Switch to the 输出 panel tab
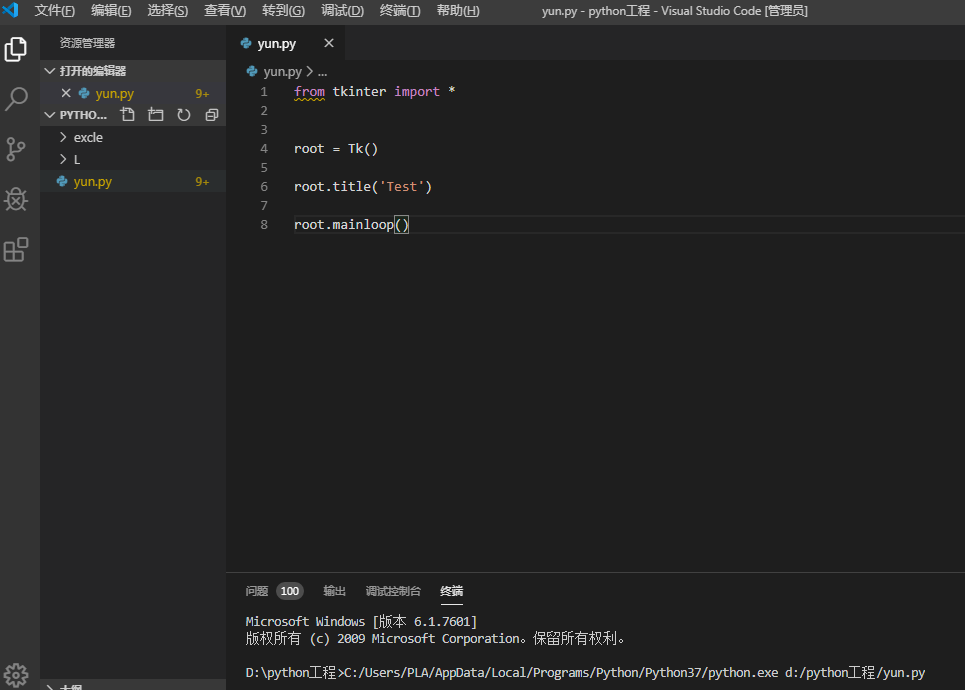The height and width of the screenshot is (690, 965). [x=334, y=591]
